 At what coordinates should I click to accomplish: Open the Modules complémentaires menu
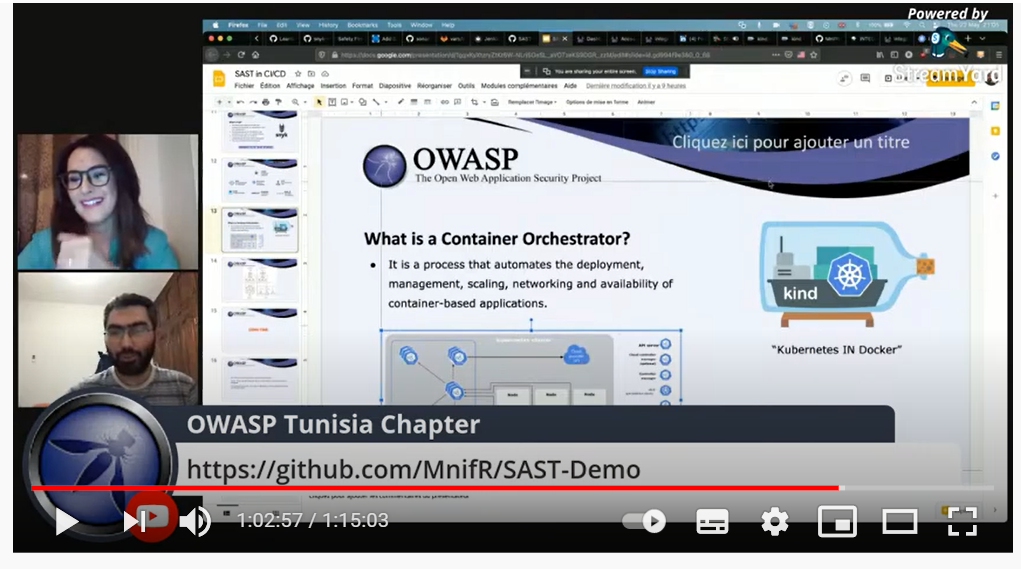[x=519, y=86]
